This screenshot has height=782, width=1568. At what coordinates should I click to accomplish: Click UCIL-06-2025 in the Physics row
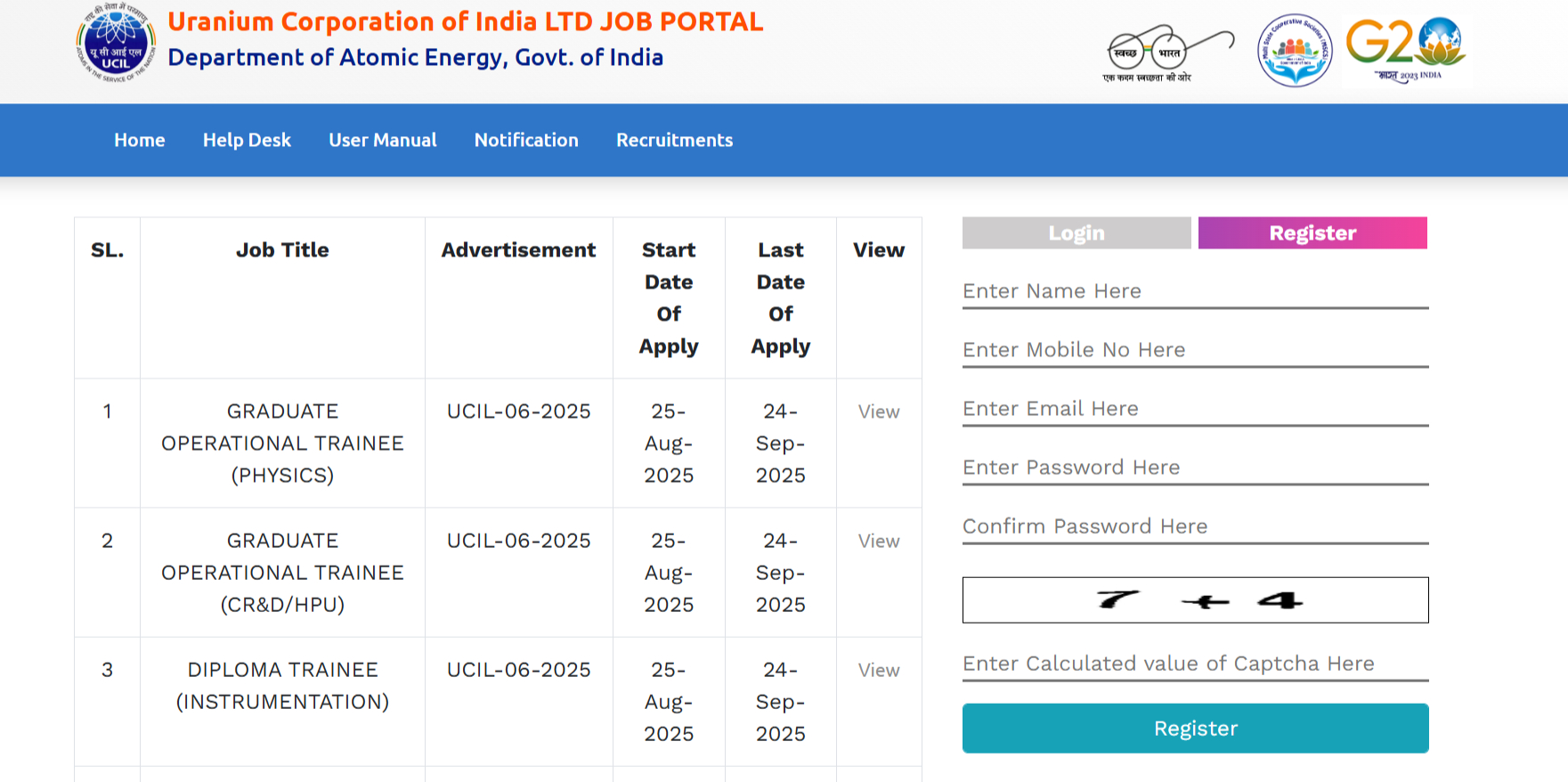519,411
